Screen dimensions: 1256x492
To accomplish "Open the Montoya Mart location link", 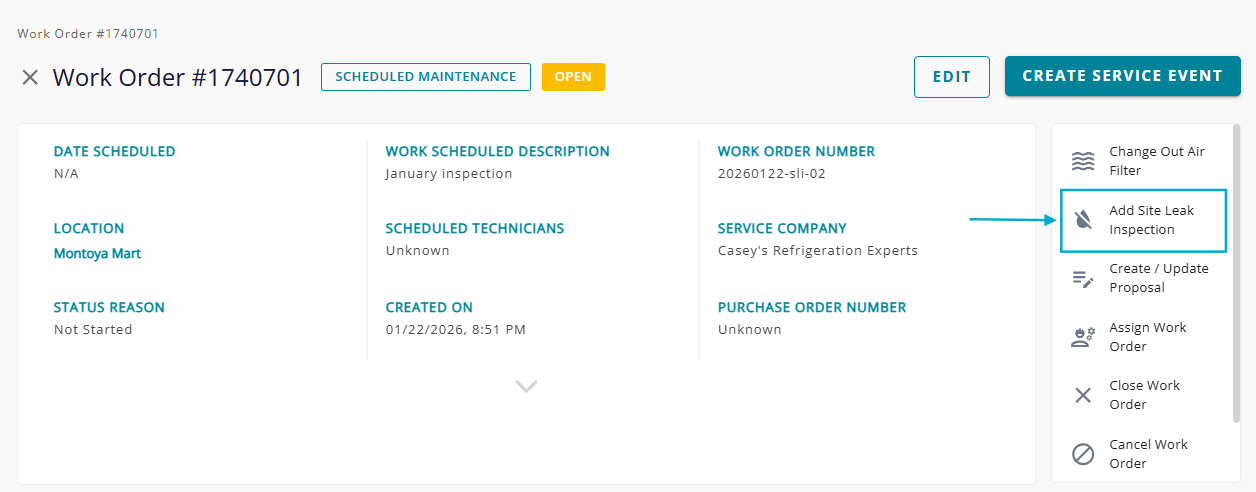I will click(x=97, y=253).
